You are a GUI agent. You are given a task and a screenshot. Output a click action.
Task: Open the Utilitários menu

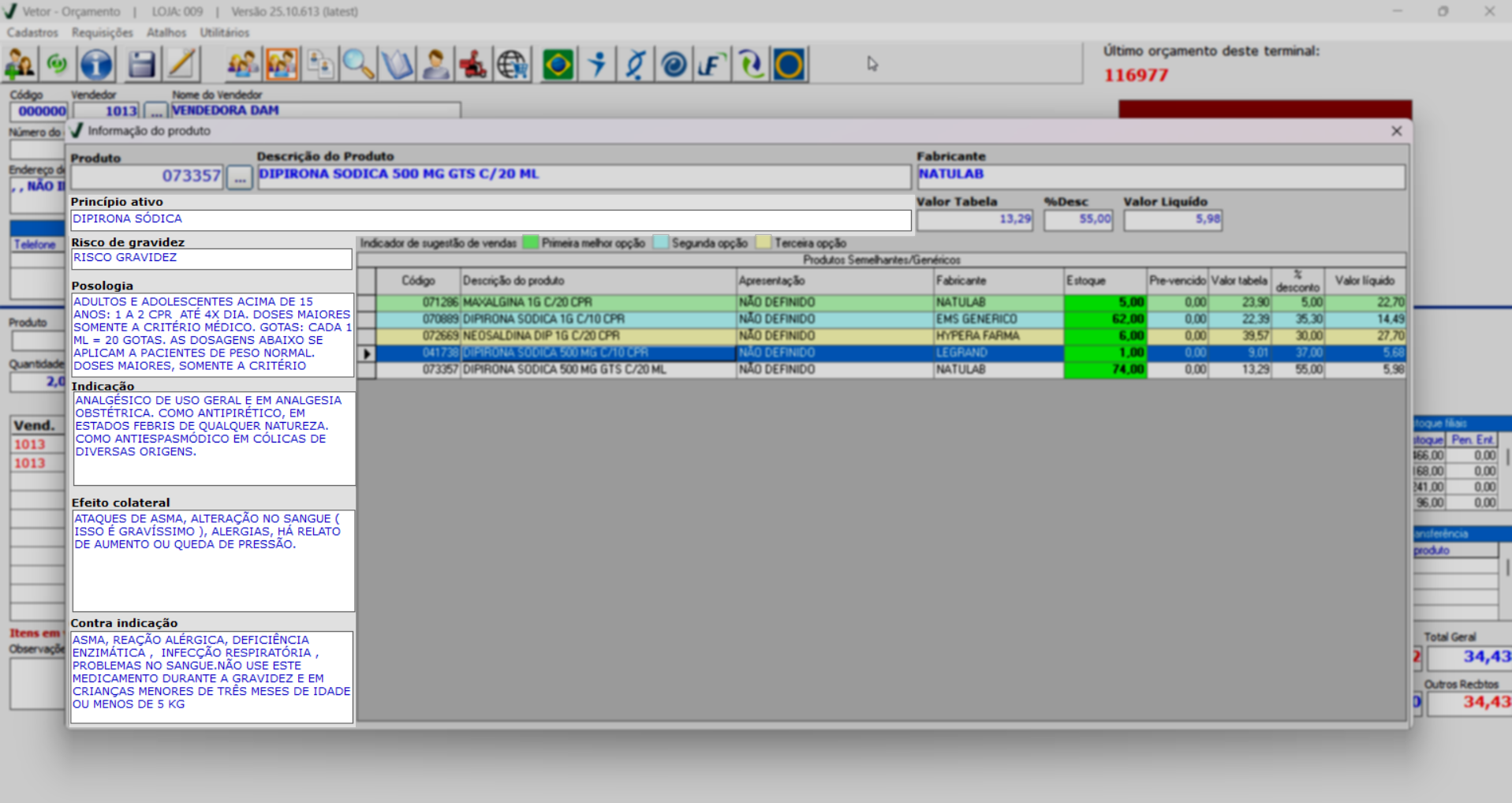[224, 32]
